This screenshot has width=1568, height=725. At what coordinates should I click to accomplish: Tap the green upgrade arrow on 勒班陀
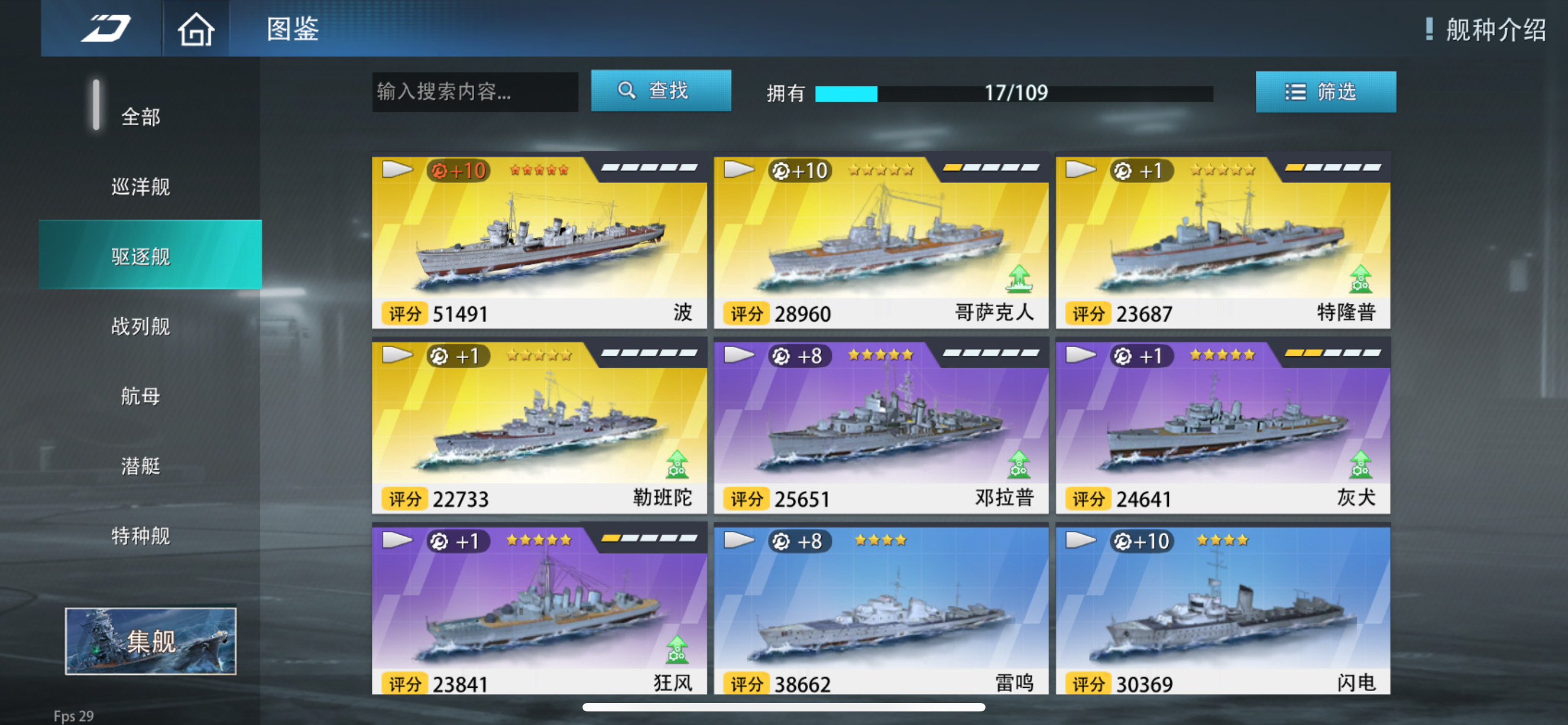[x=677, y=464]
